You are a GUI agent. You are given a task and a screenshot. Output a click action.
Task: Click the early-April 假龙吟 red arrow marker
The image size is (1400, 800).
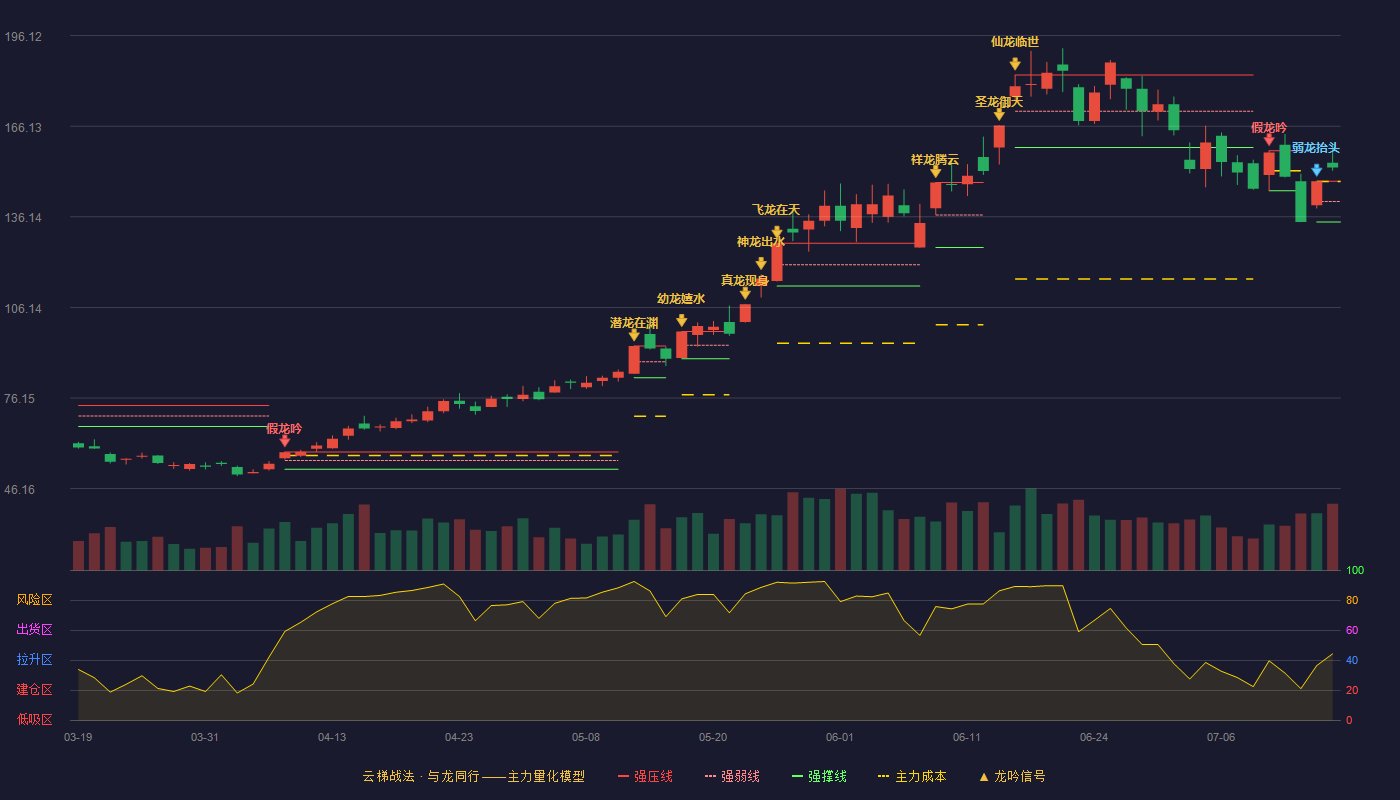(x=285, y=441)
